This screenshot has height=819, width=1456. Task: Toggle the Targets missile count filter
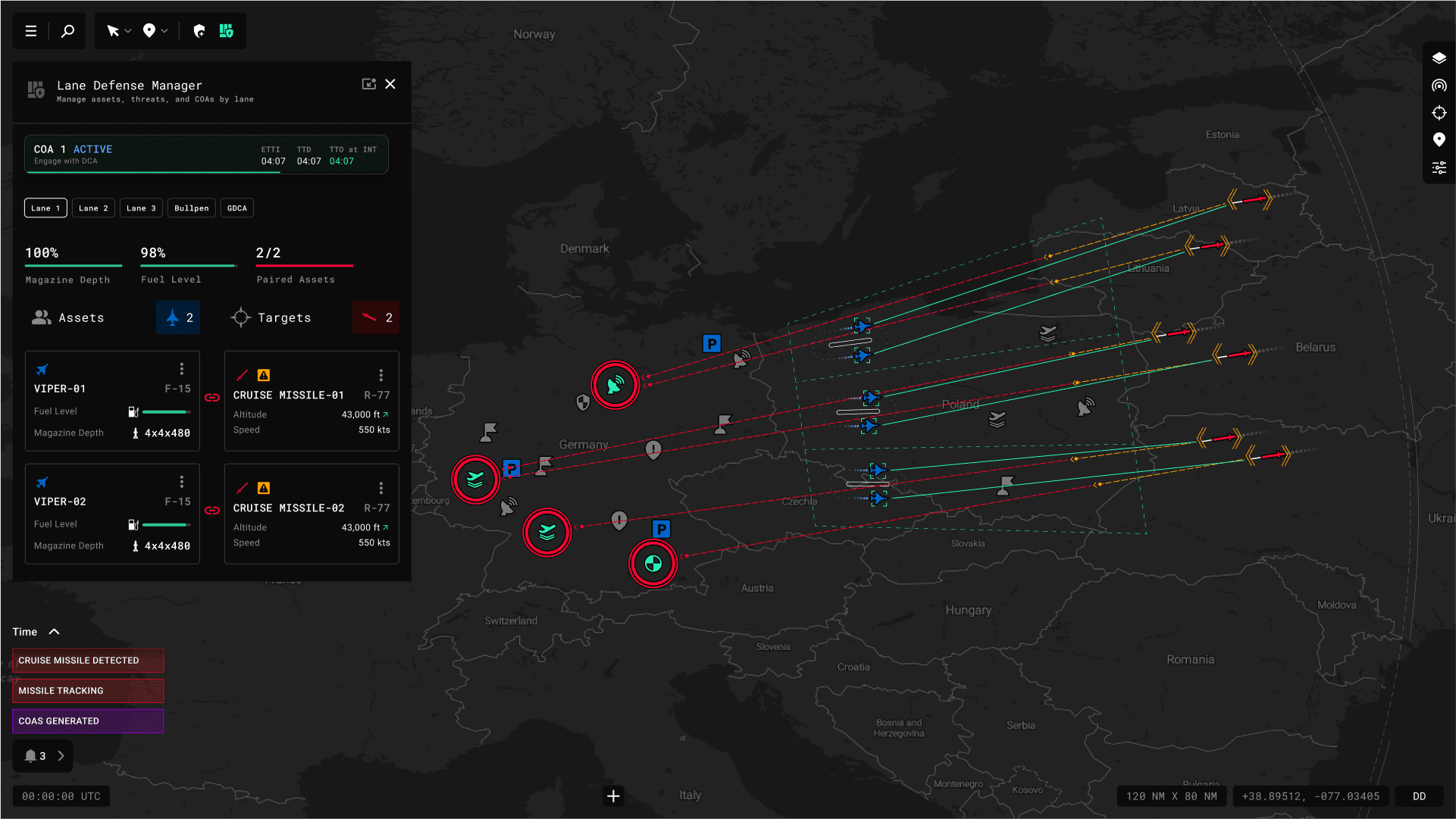click(x=376, y=317)
